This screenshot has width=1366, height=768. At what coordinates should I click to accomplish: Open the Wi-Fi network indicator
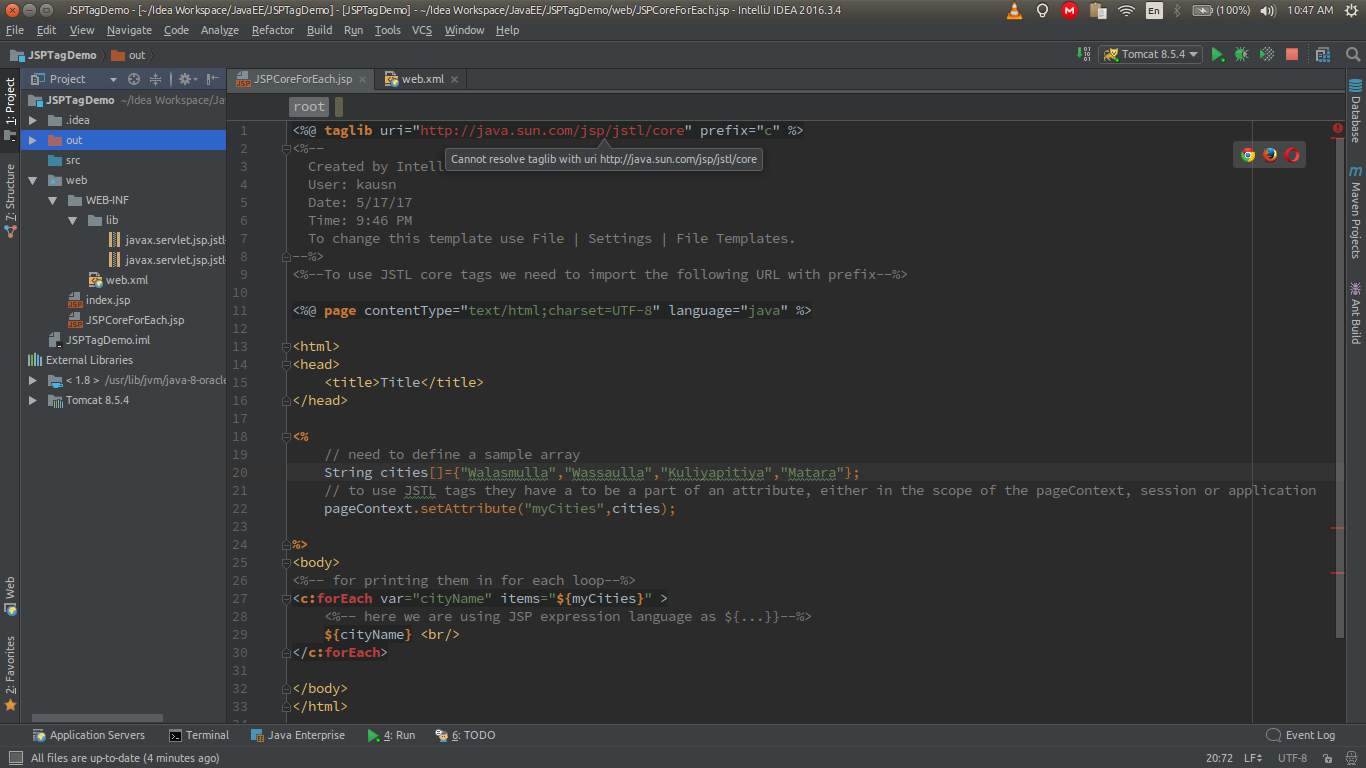pos(1127,11)
